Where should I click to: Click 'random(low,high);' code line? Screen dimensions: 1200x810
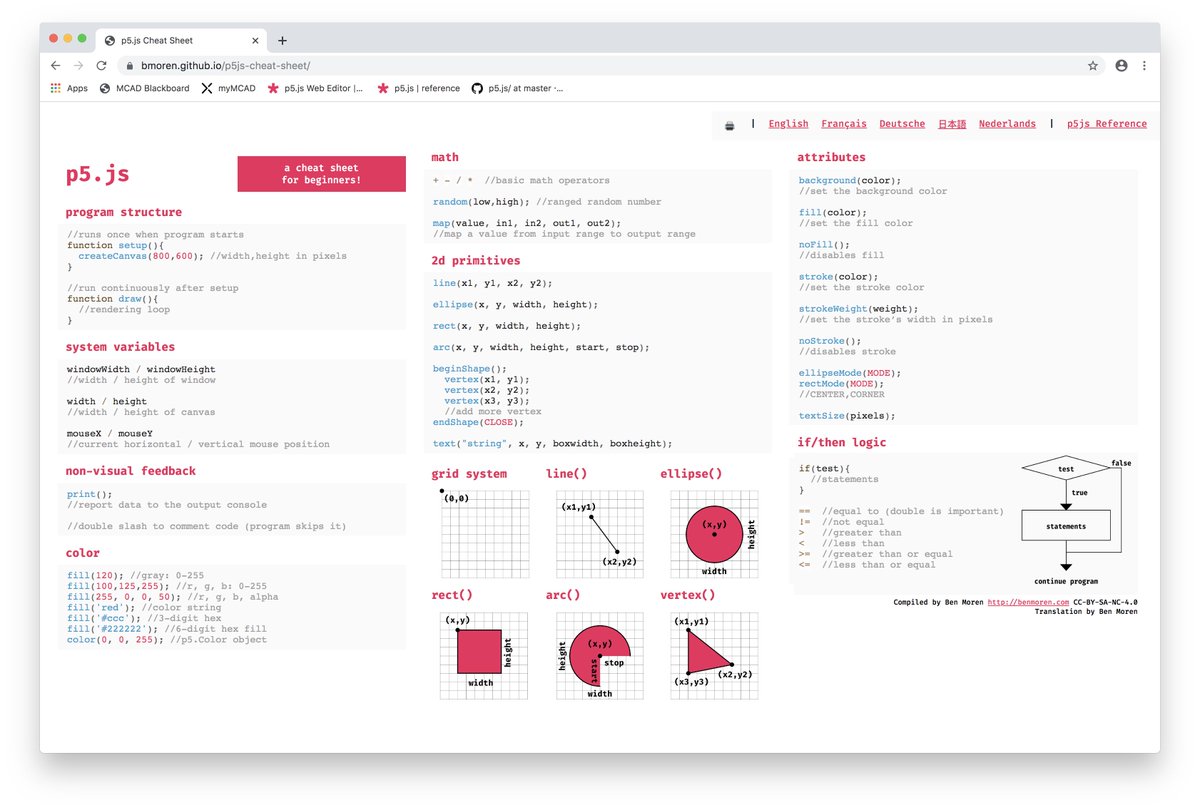click(x=483, y=202)
